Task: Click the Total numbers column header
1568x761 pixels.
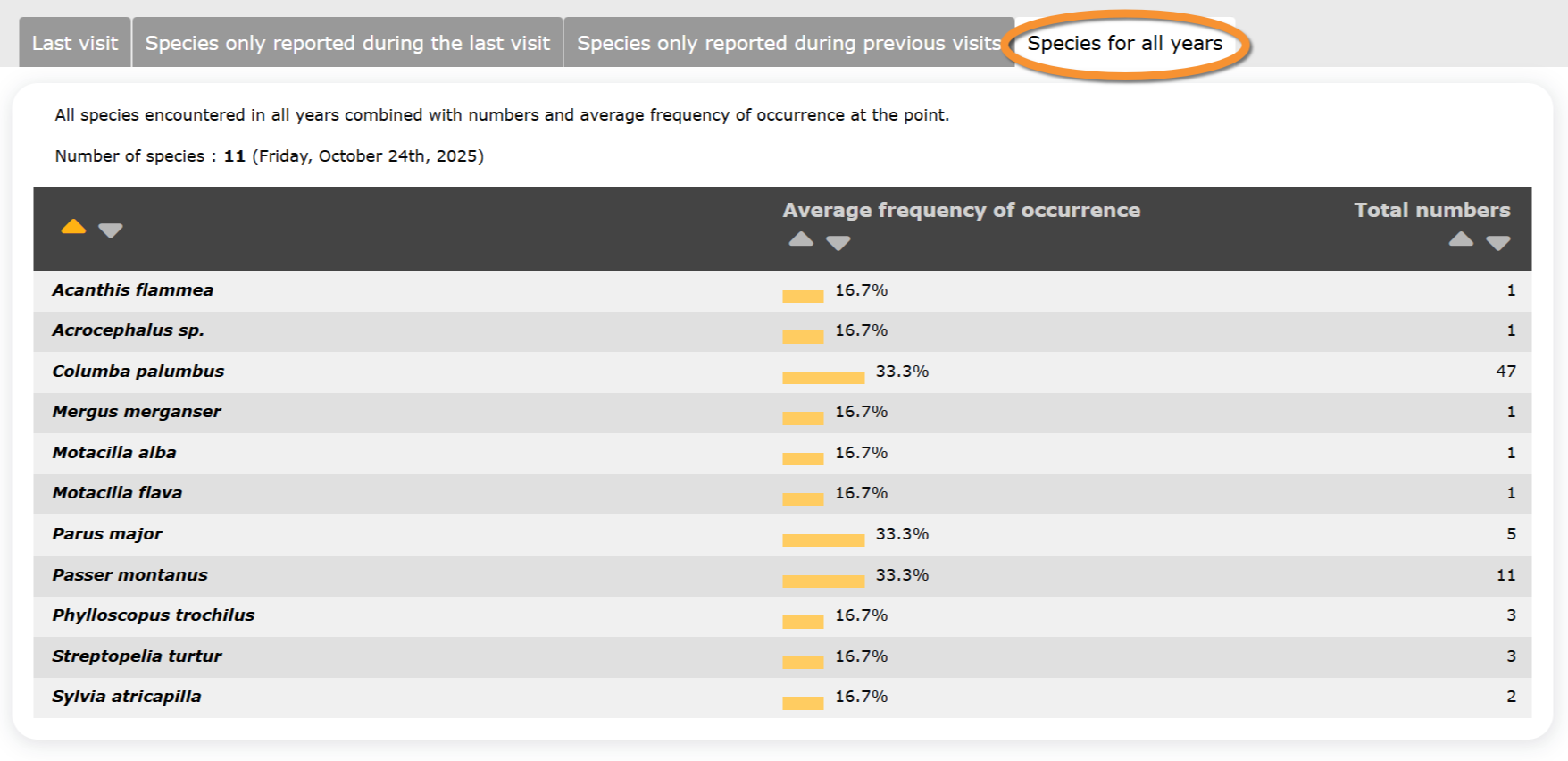Action: tap(1431, 210)
